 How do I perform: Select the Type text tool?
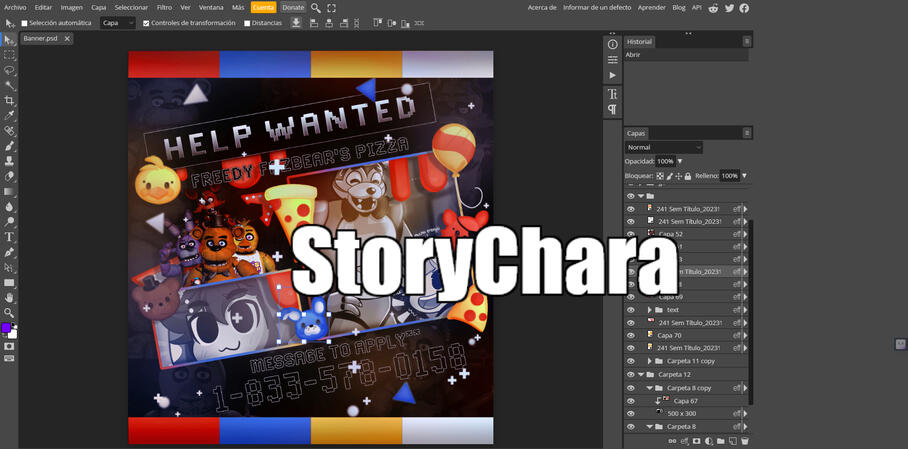pyautogui.click(x=10, y=237)
